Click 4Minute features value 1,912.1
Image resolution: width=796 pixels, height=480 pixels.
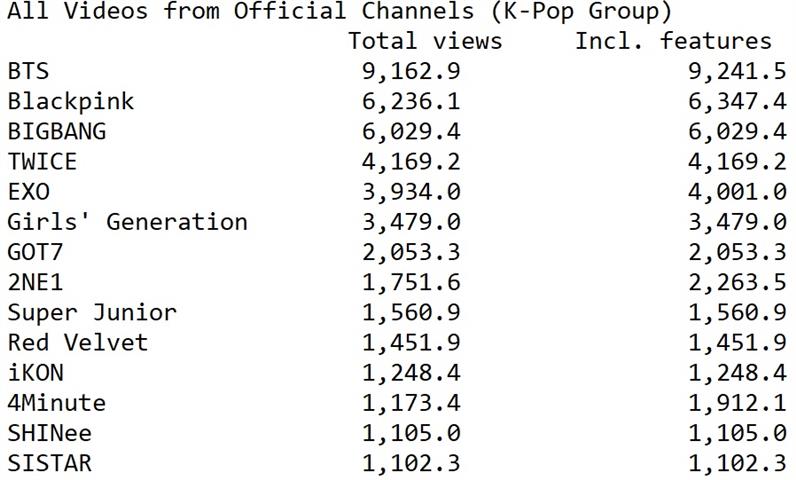737,403
